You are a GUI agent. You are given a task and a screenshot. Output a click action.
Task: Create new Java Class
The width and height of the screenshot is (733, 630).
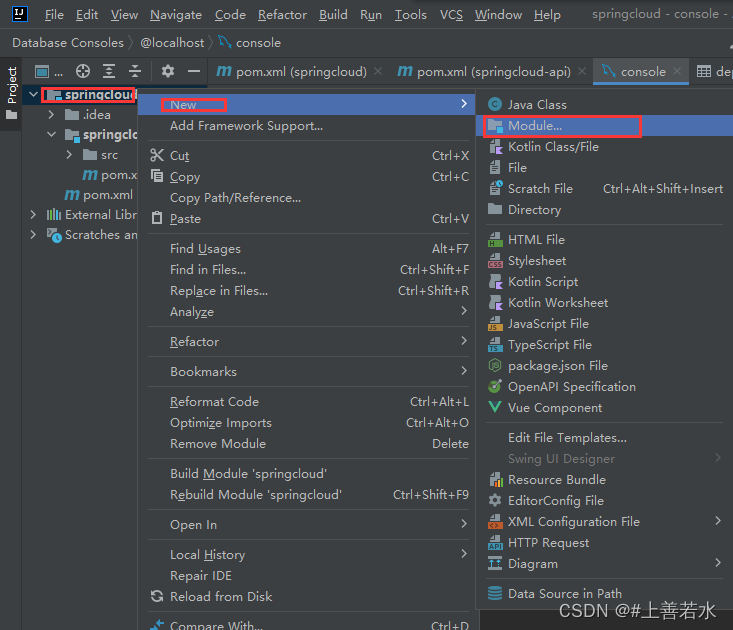point(604,105)
